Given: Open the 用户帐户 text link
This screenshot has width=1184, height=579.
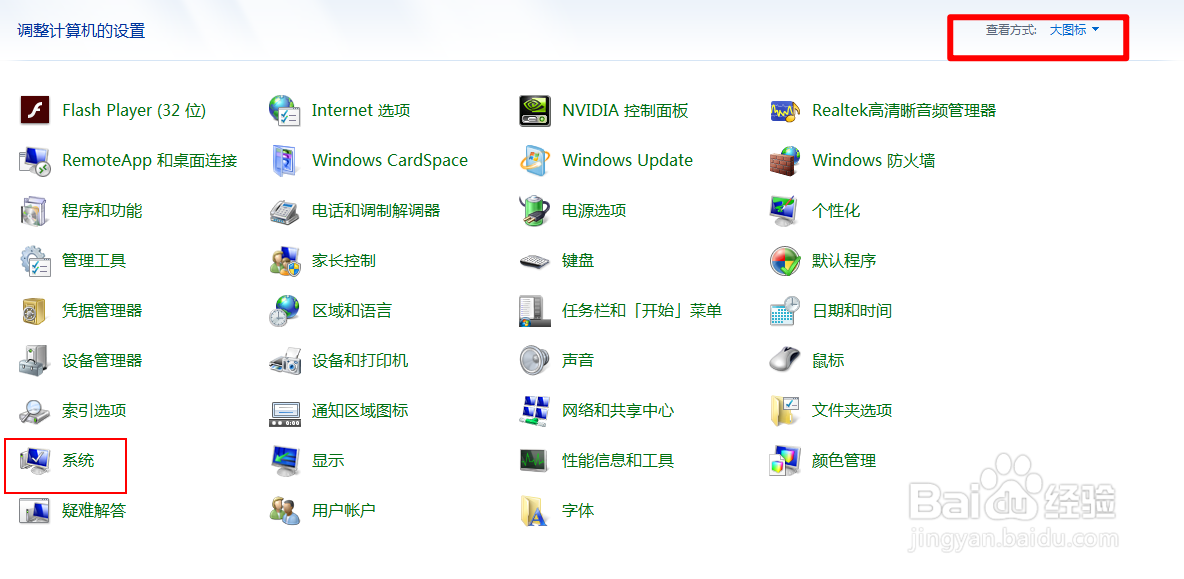Looking at the screenshot, I should tap(344, 510).
